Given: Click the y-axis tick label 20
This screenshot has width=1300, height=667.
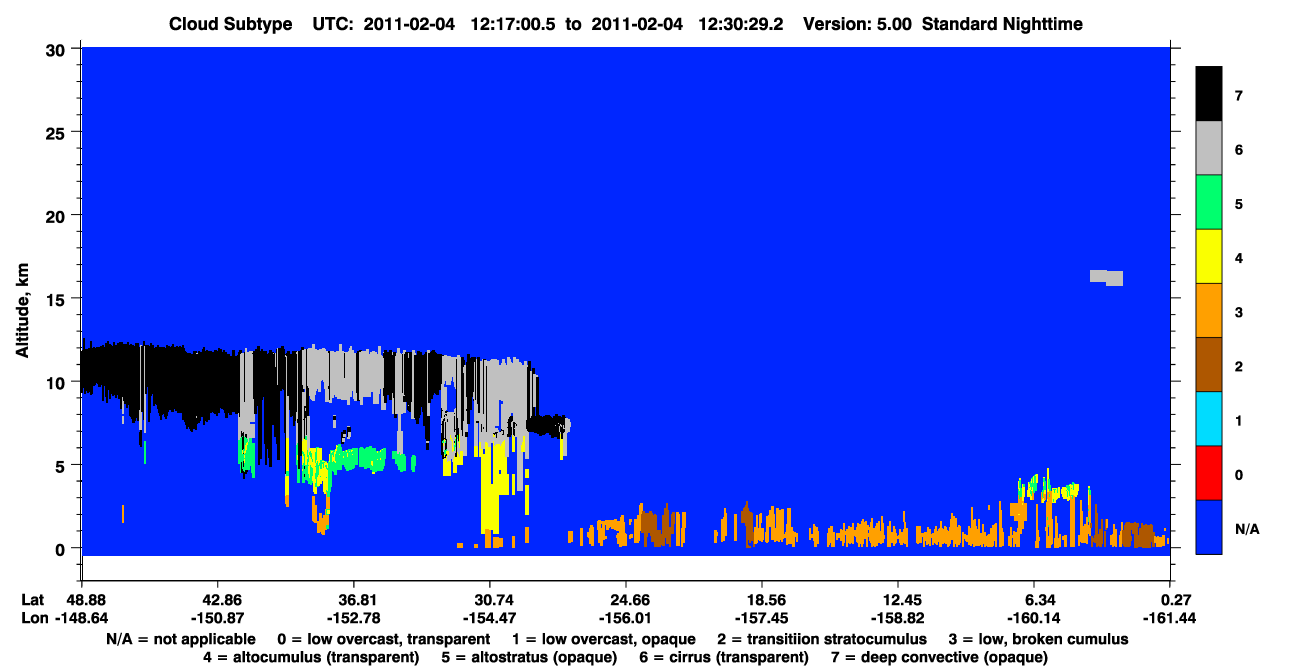Looking at the screenshot, I should [58, 216].
